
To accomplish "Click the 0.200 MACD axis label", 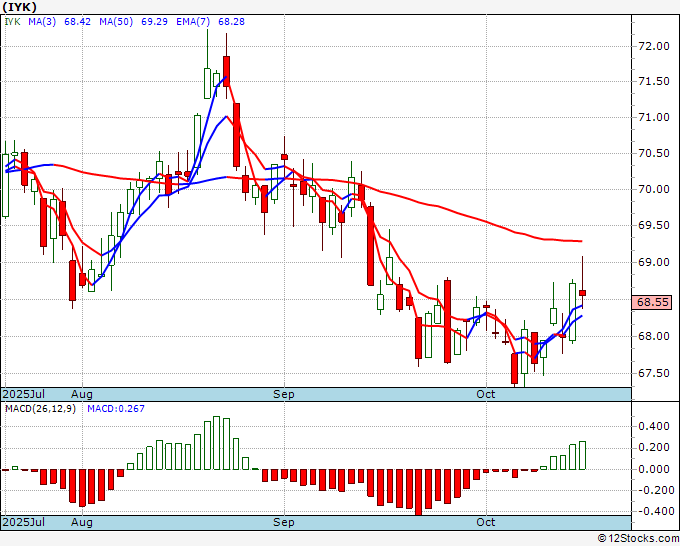I will (x=654, y=448).
